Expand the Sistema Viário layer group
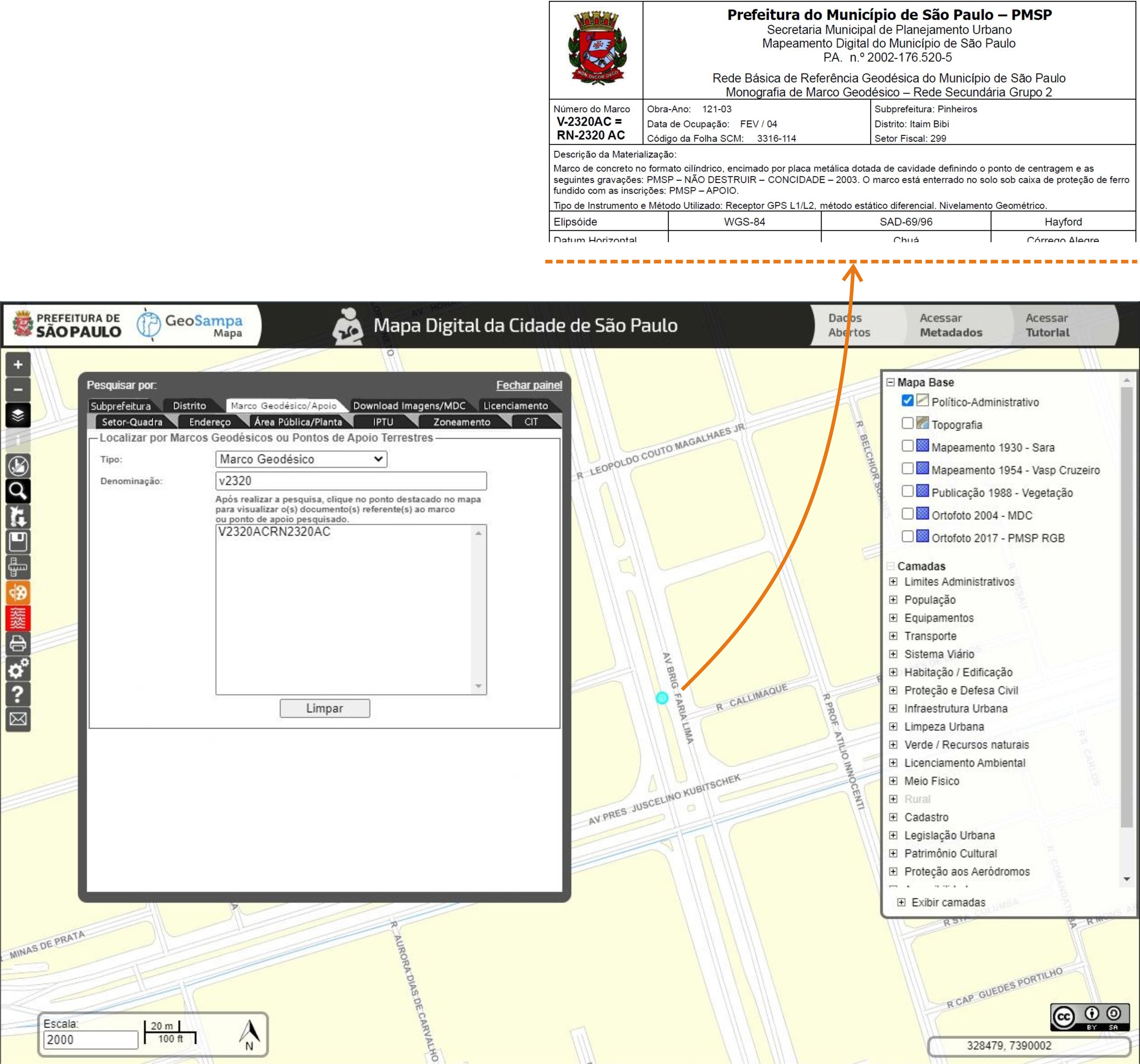This screenshot has height=1064, width=1140. coord(893,654)
